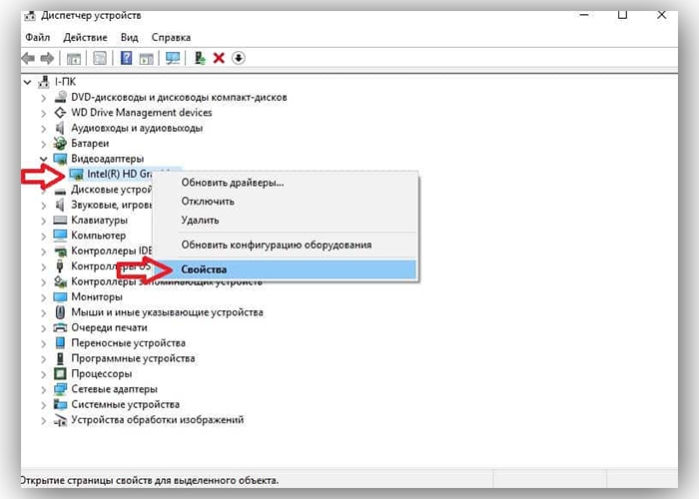Choose Отключить in the context menu
The height and width of the screenshot is (499, 699).
coord(208,202)
